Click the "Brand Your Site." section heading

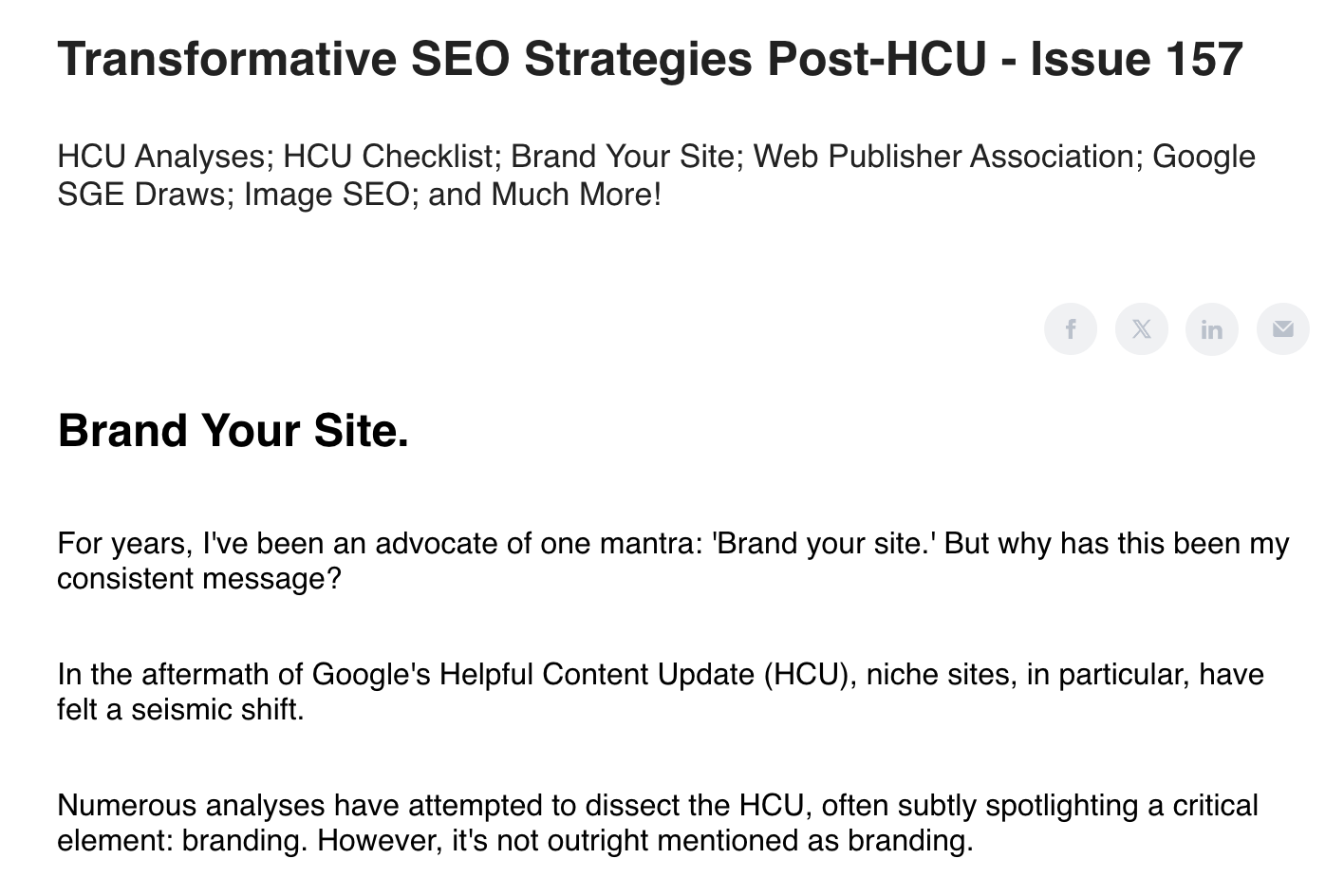click(x=233, y=430)
